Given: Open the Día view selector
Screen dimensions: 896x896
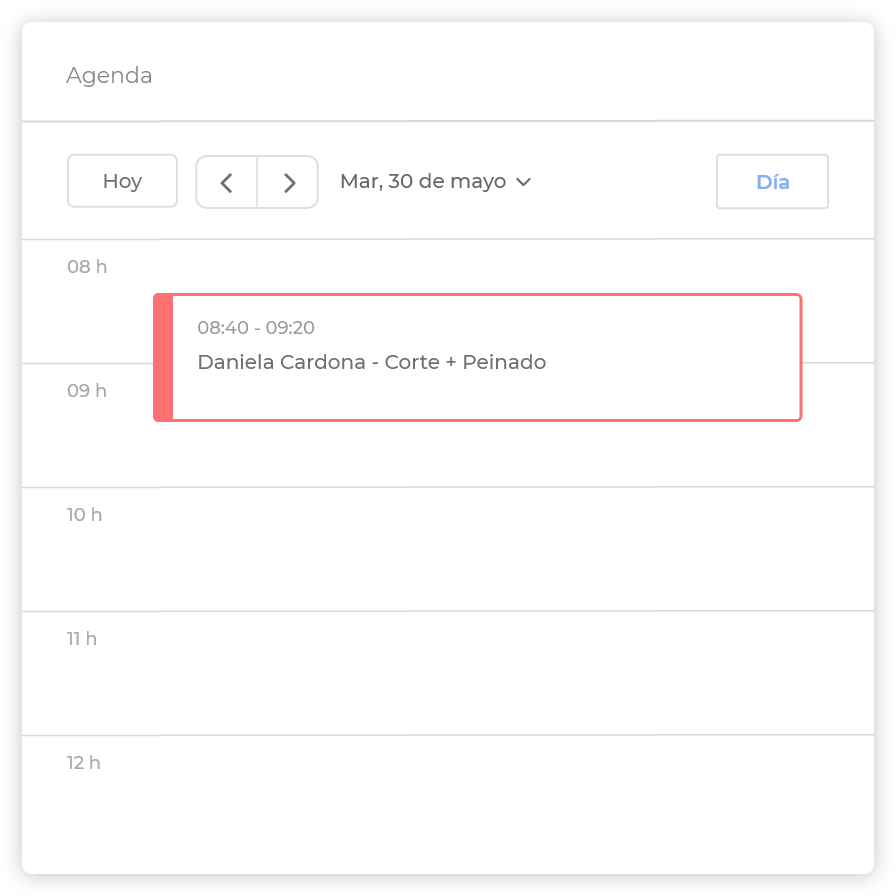Looking at the screenshot, I should point(772,182).
